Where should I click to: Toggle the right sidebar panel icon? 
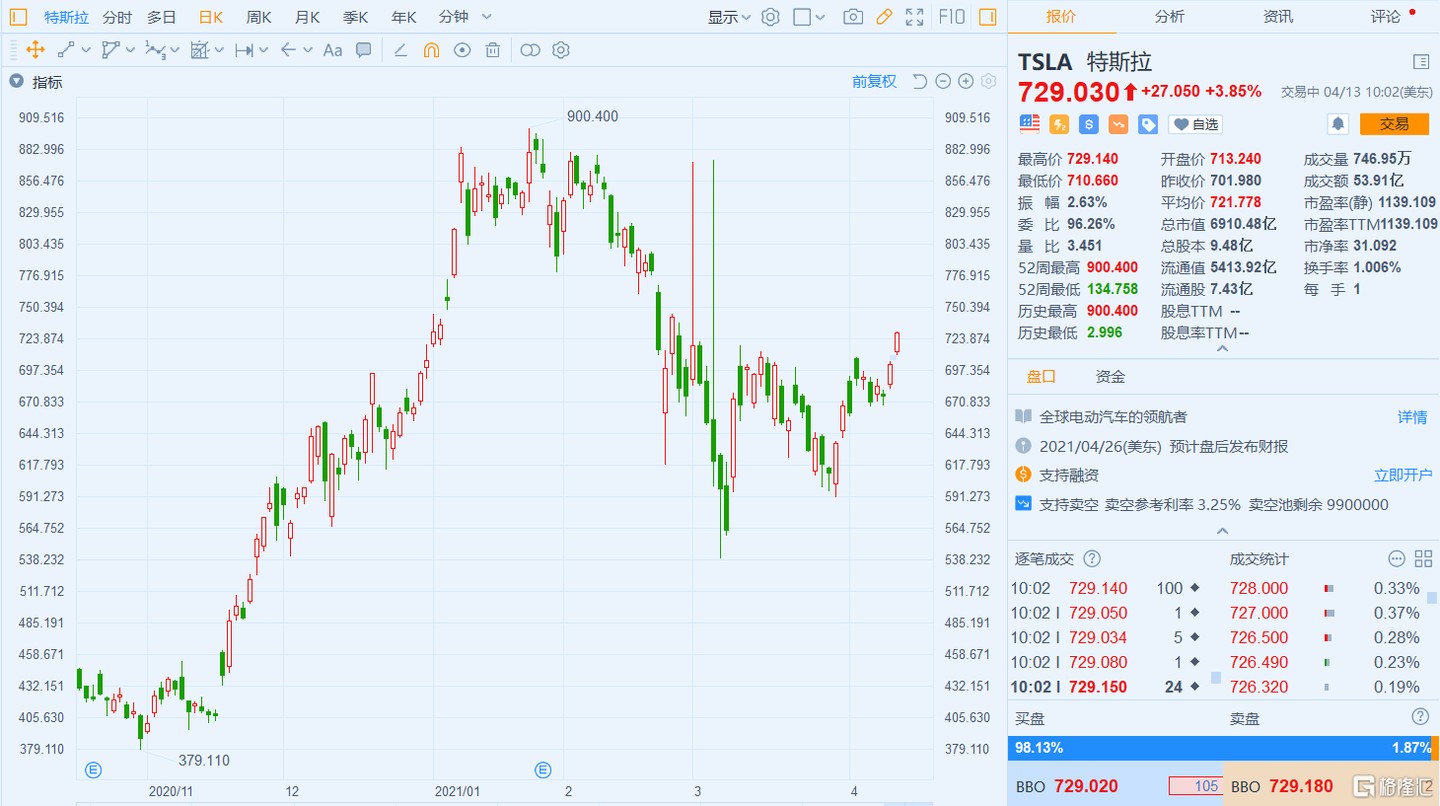click(987, 17)
